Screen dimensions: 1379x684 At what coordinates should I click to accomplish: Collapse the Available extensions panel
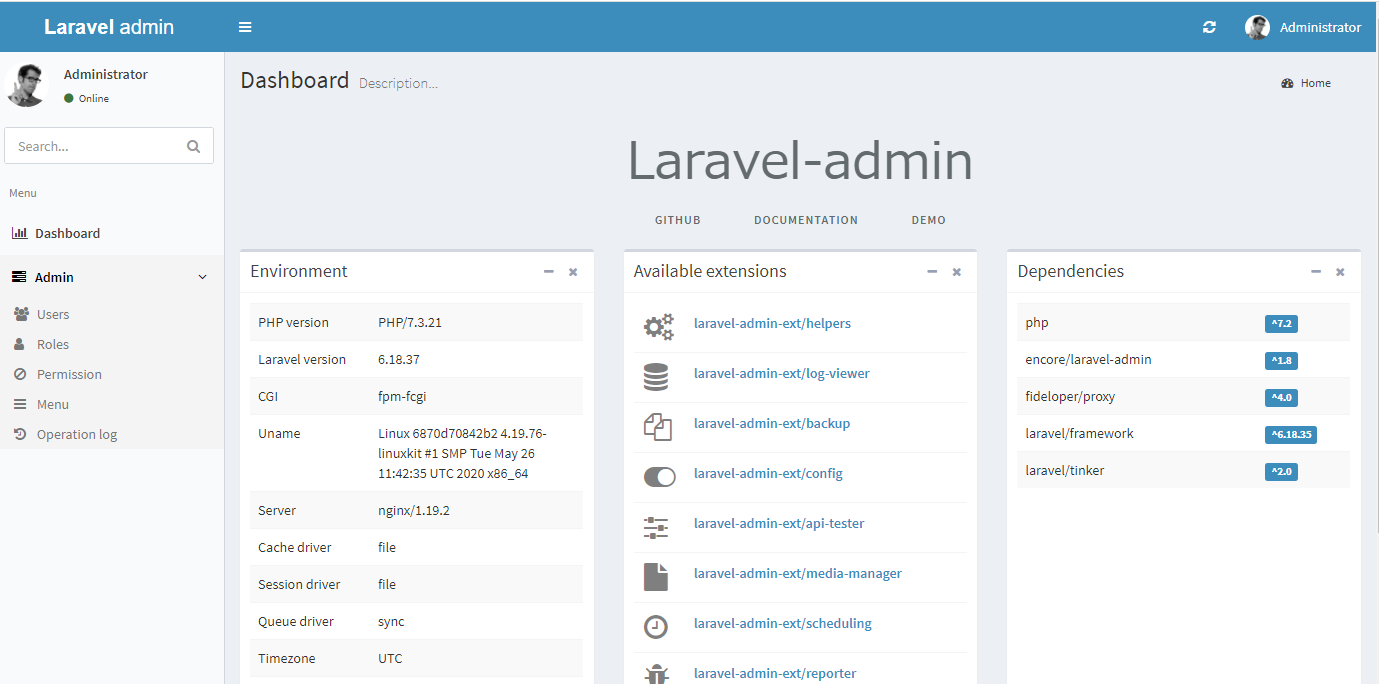point(932,271)
